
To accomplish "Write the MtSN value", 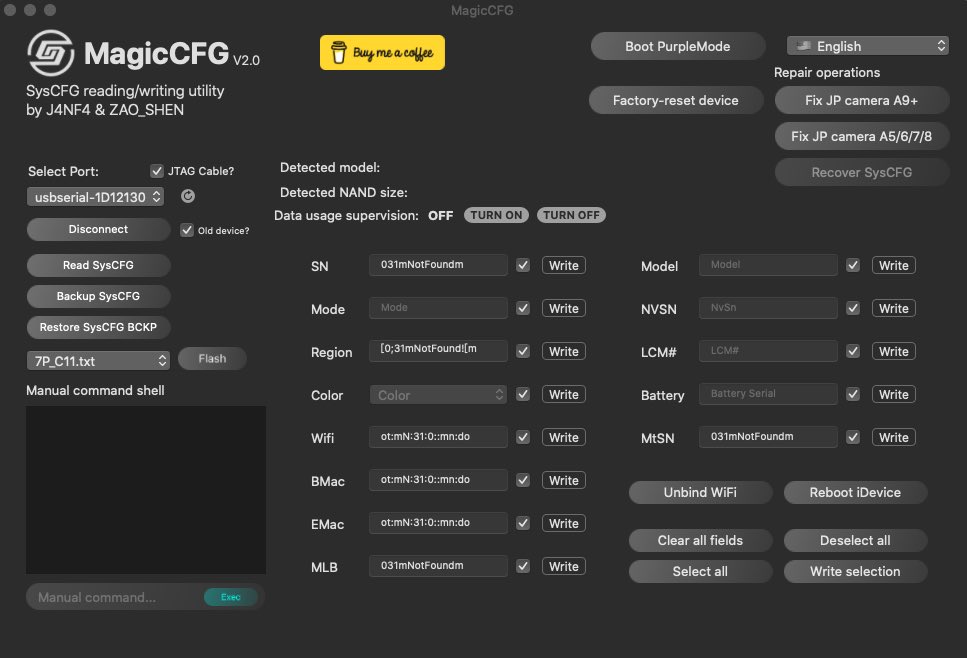I will [894, 437].
